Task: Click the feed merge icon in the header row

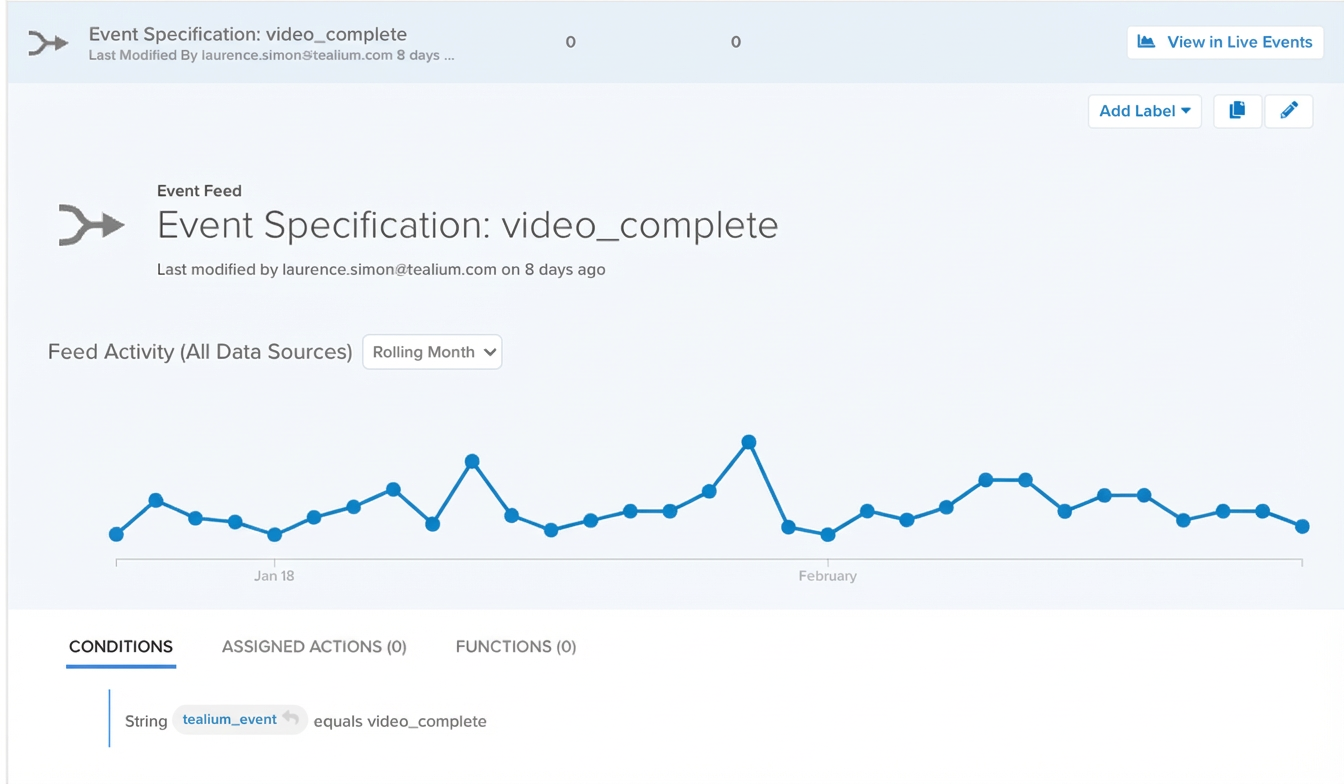Action: click(47, 43)
